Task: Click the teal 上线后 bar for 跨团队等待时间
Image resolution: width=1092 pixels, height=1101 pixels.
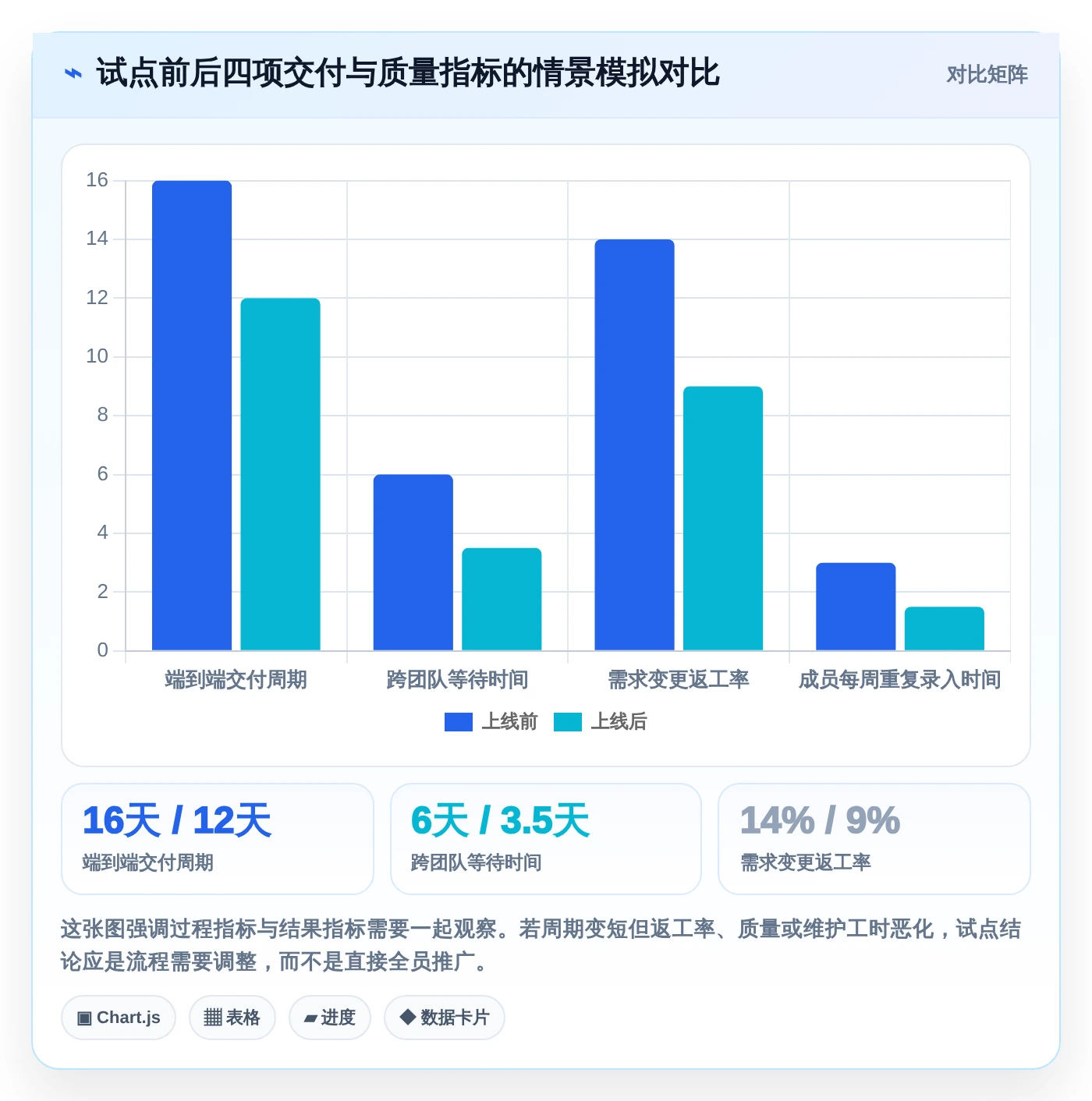Action: click(x=502, y=599)
